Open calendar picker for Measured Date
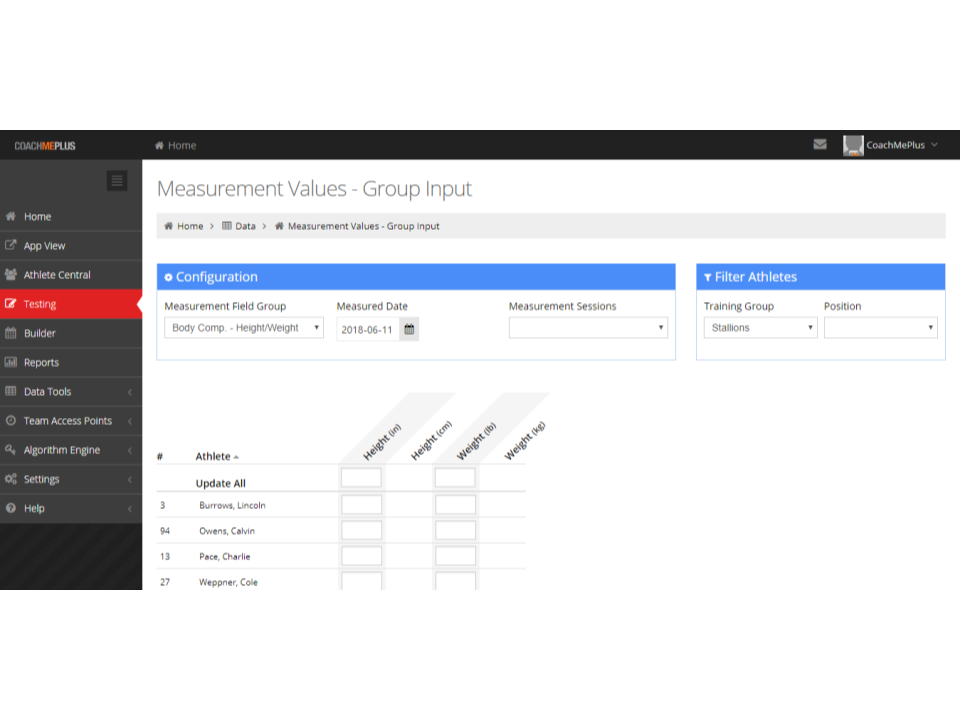 (409, 329)
